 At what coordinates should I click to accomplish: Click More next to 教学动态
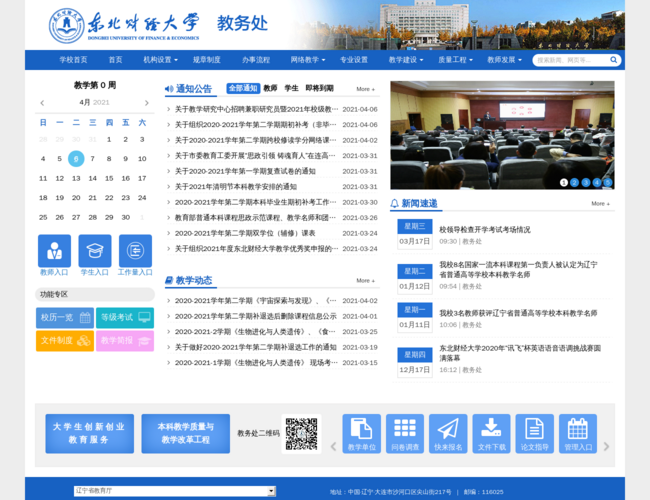[366, 281]
